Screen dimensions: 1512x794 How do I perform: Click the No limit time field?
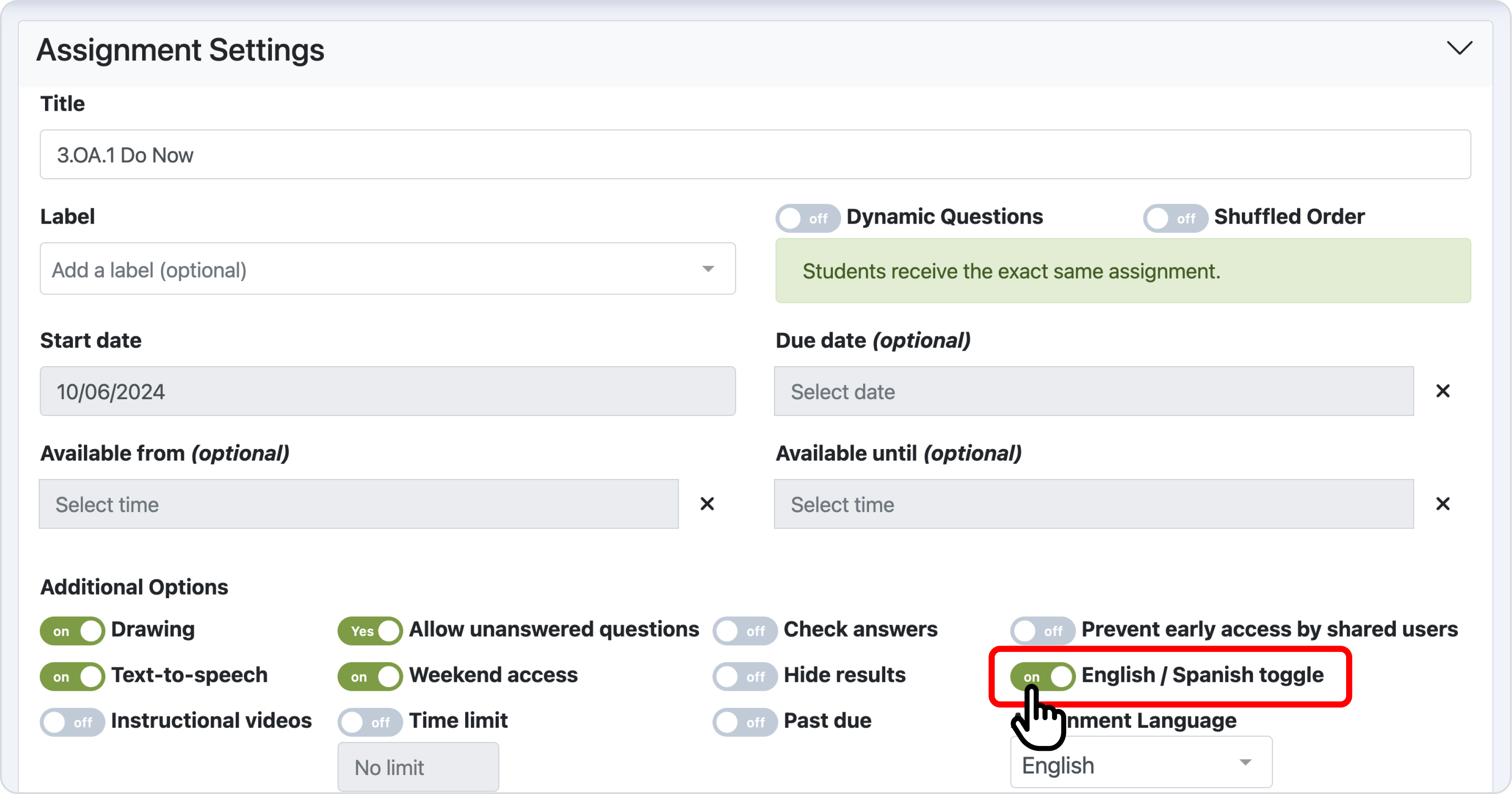coord(418,767)
